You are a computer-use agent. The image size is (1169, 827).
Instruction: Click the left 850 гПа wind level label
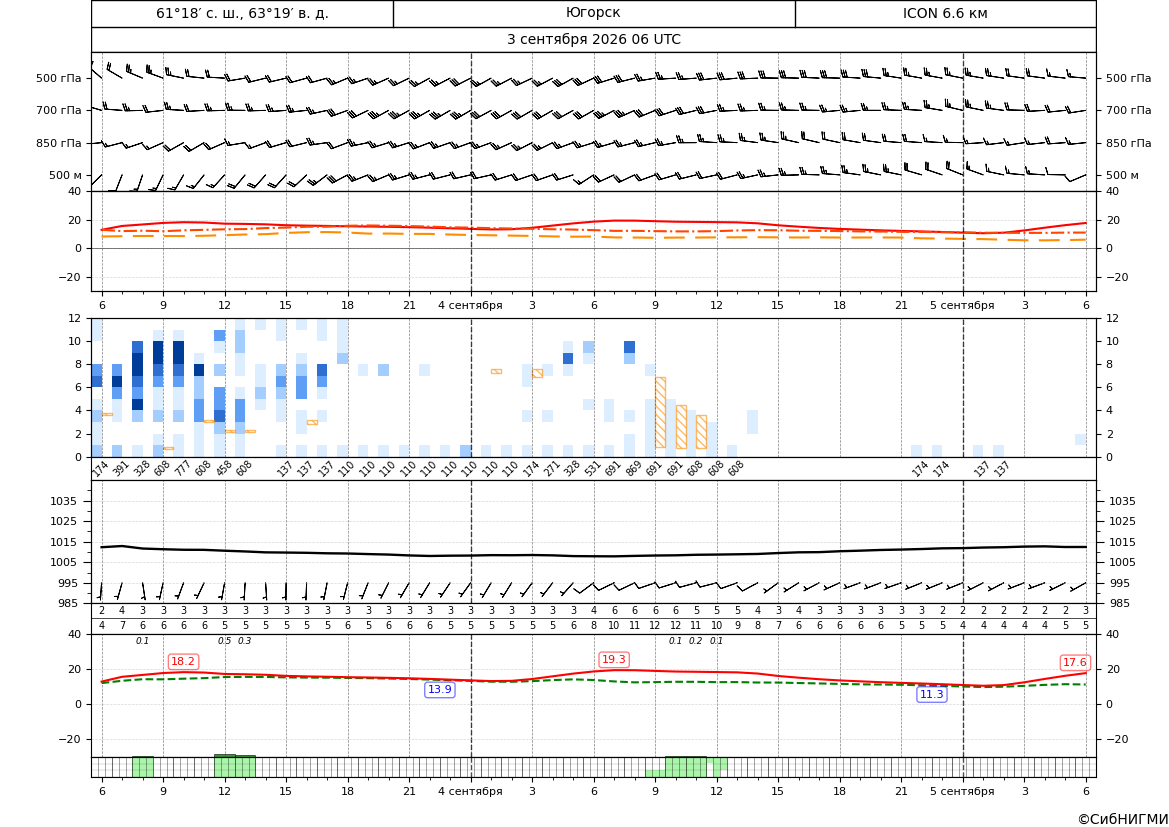tap(58, 143)
